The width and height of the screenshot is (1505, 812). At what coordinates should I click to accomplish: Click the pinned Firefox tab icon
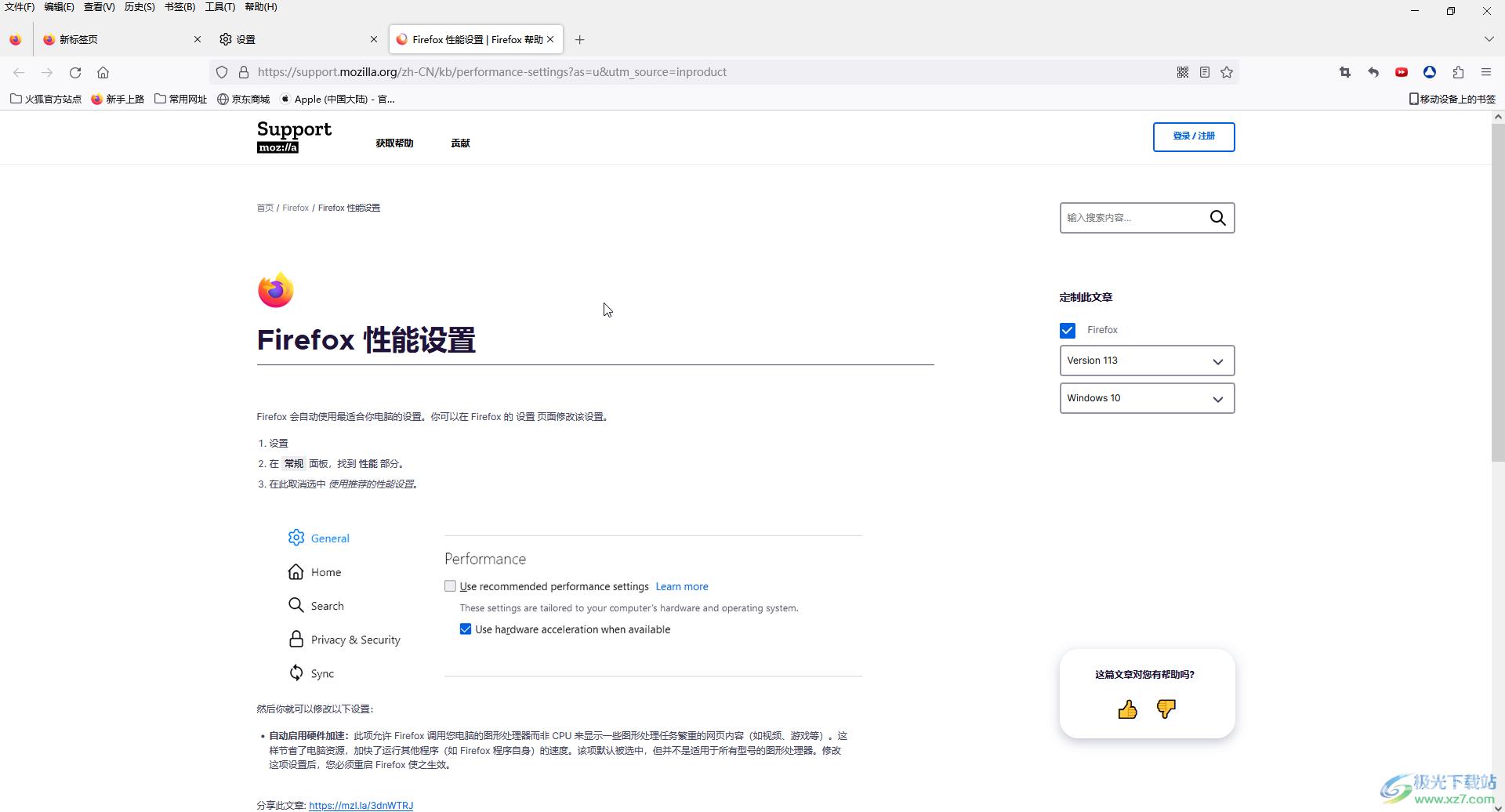point(16,39)
